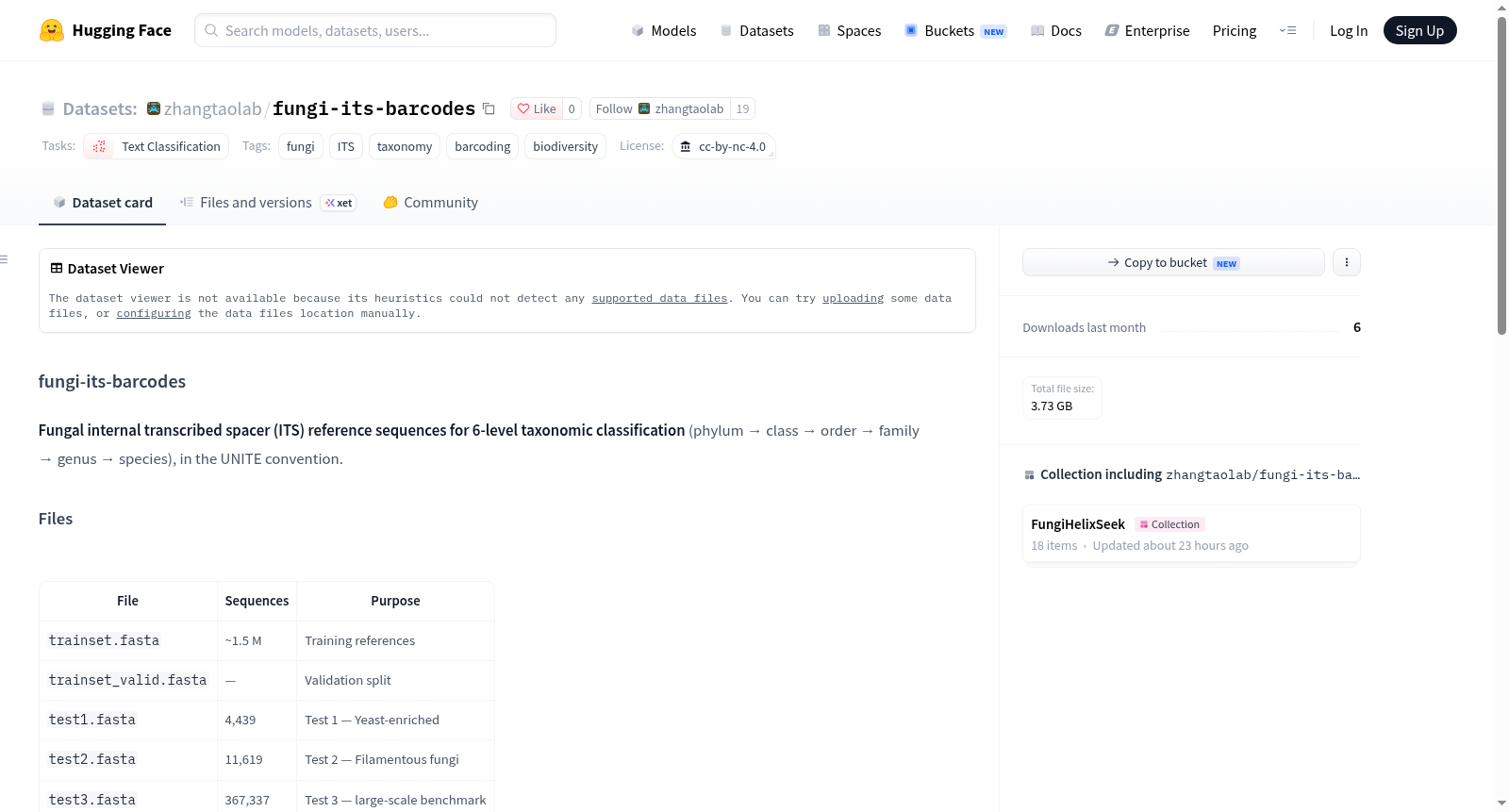Switch to the Files and versions tab
This screenshot has width=1509, height=812.
point(268,203)
